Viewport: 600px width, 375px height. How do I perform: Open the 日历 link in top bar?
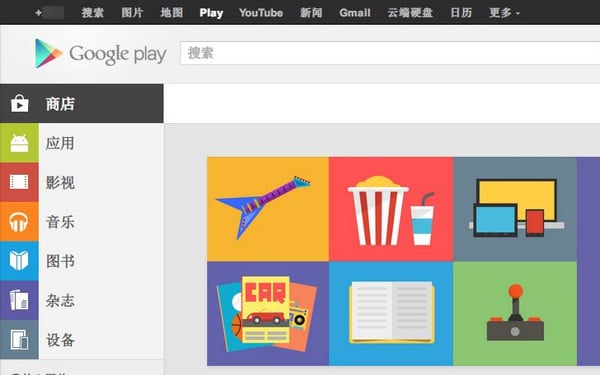pos(461,13)
